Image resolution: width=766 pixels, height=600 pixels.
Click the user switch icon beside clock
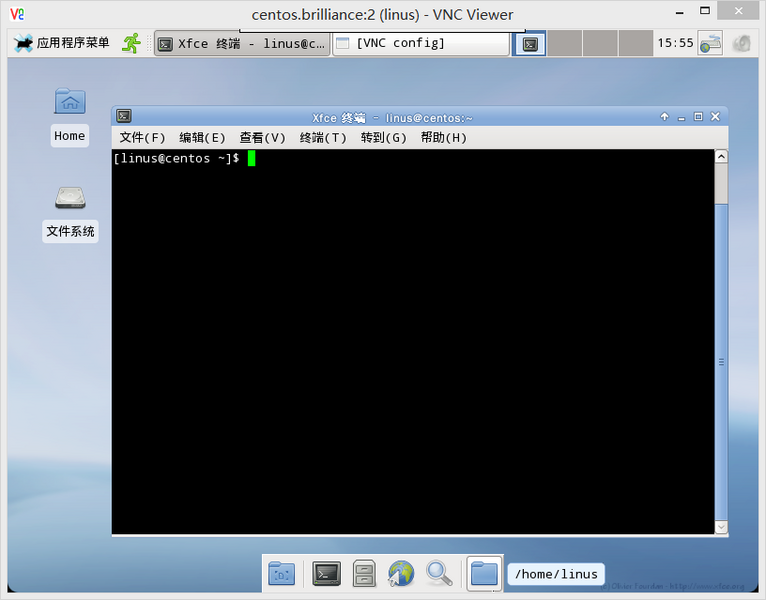(x=710, y=43)
